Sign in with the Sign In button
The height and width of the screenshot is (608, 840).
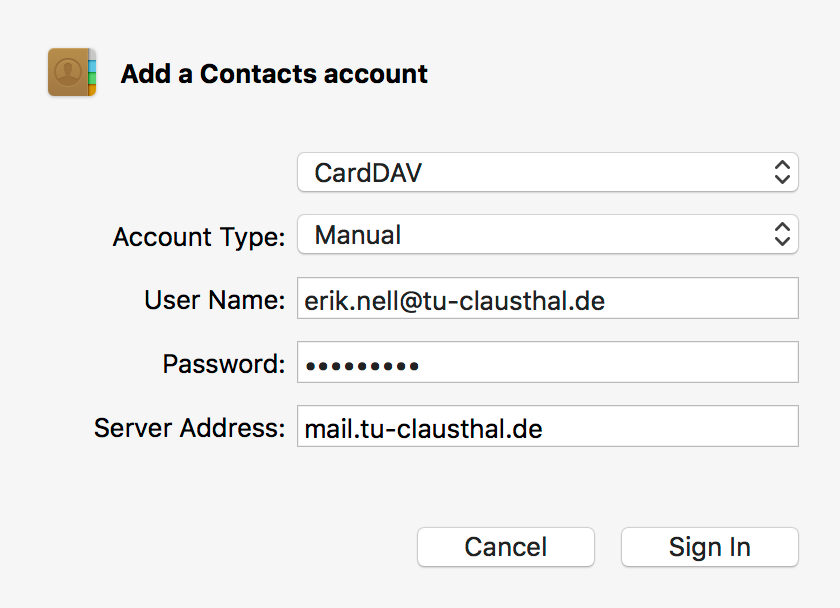tap(710, 547)
